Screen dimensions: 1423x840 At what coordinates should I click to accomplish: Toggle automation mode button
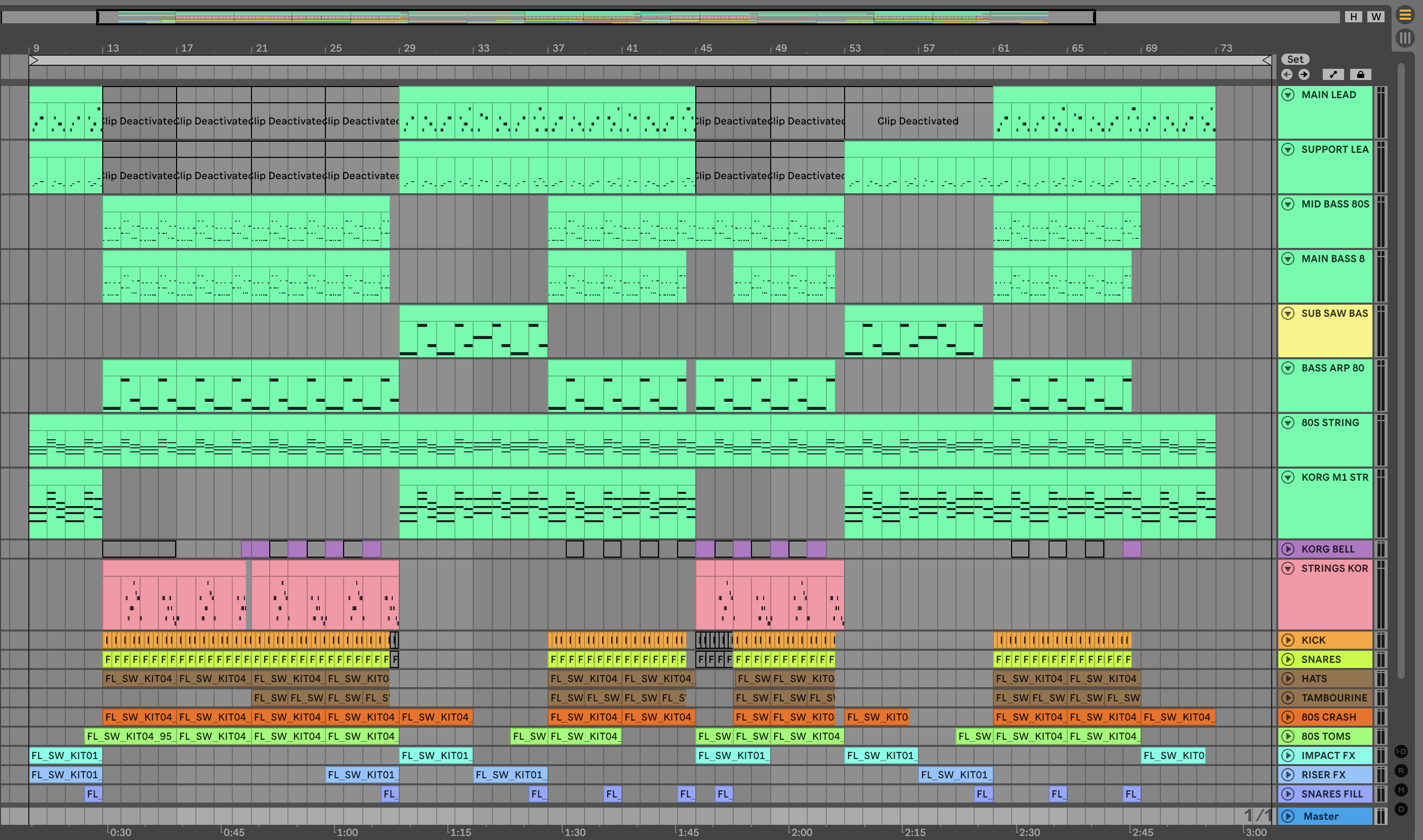(1333, 75)
